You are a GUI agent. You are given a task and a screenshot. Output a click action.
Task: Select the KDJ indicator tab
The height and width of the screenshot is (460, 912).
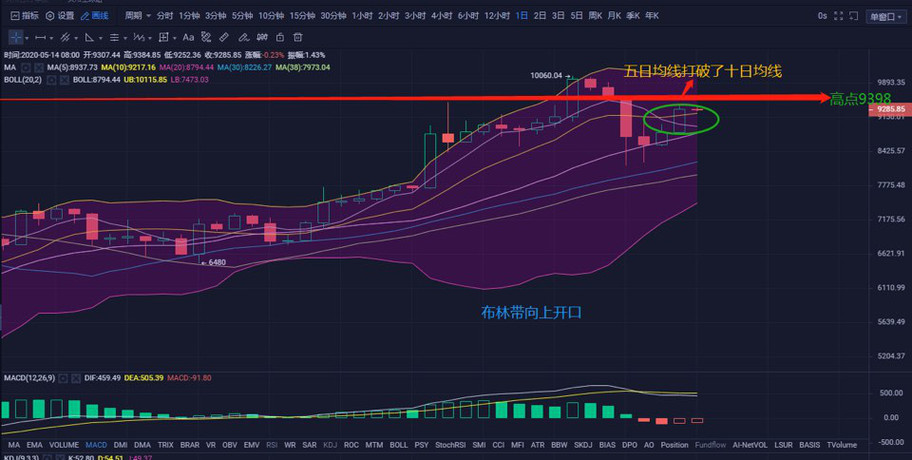[329, 444]
